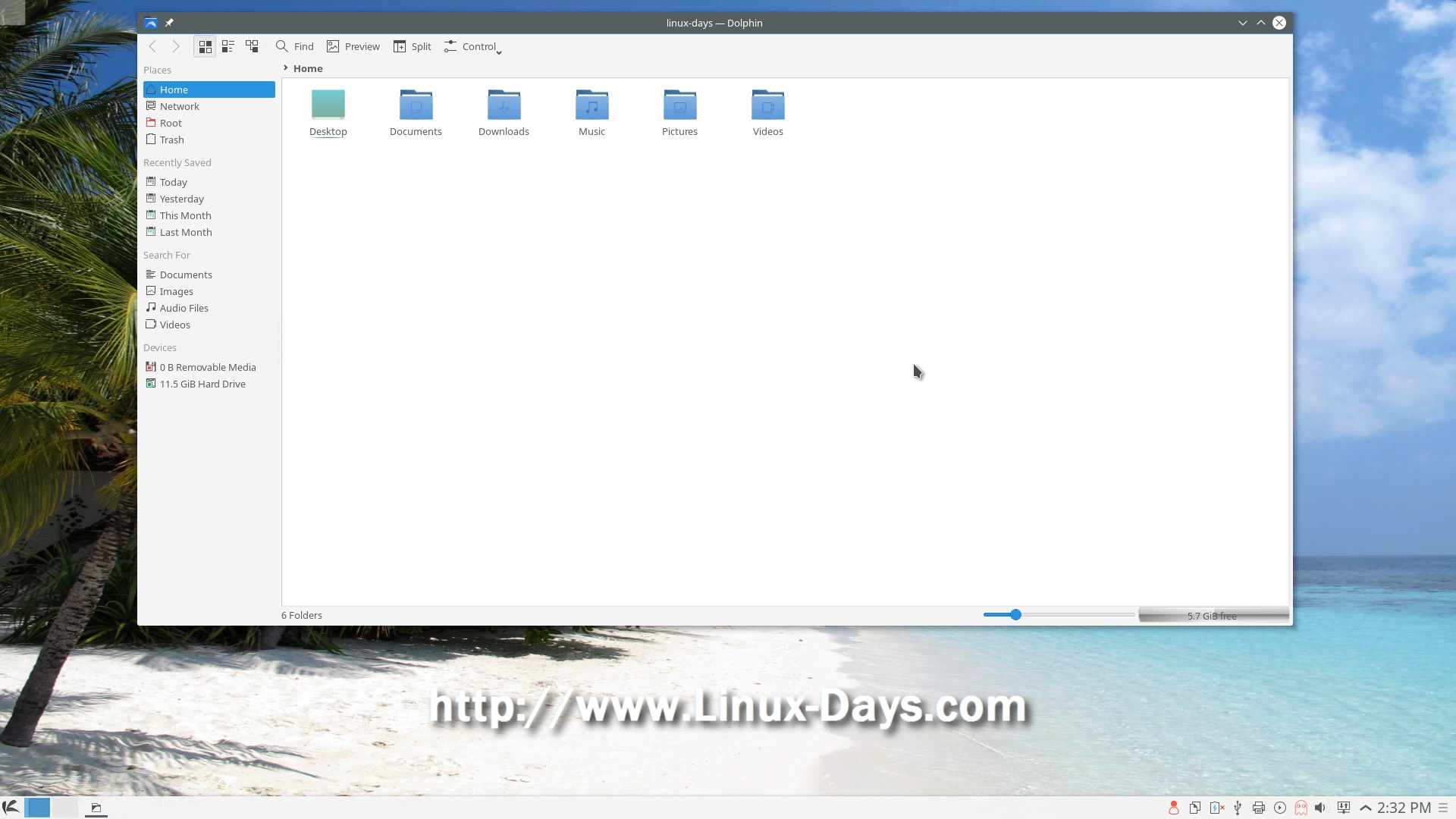Image resolution: width=1456 pixels, height=819 pixels.
Task: Search for Documents in sidebar
Action: [209, 275]
